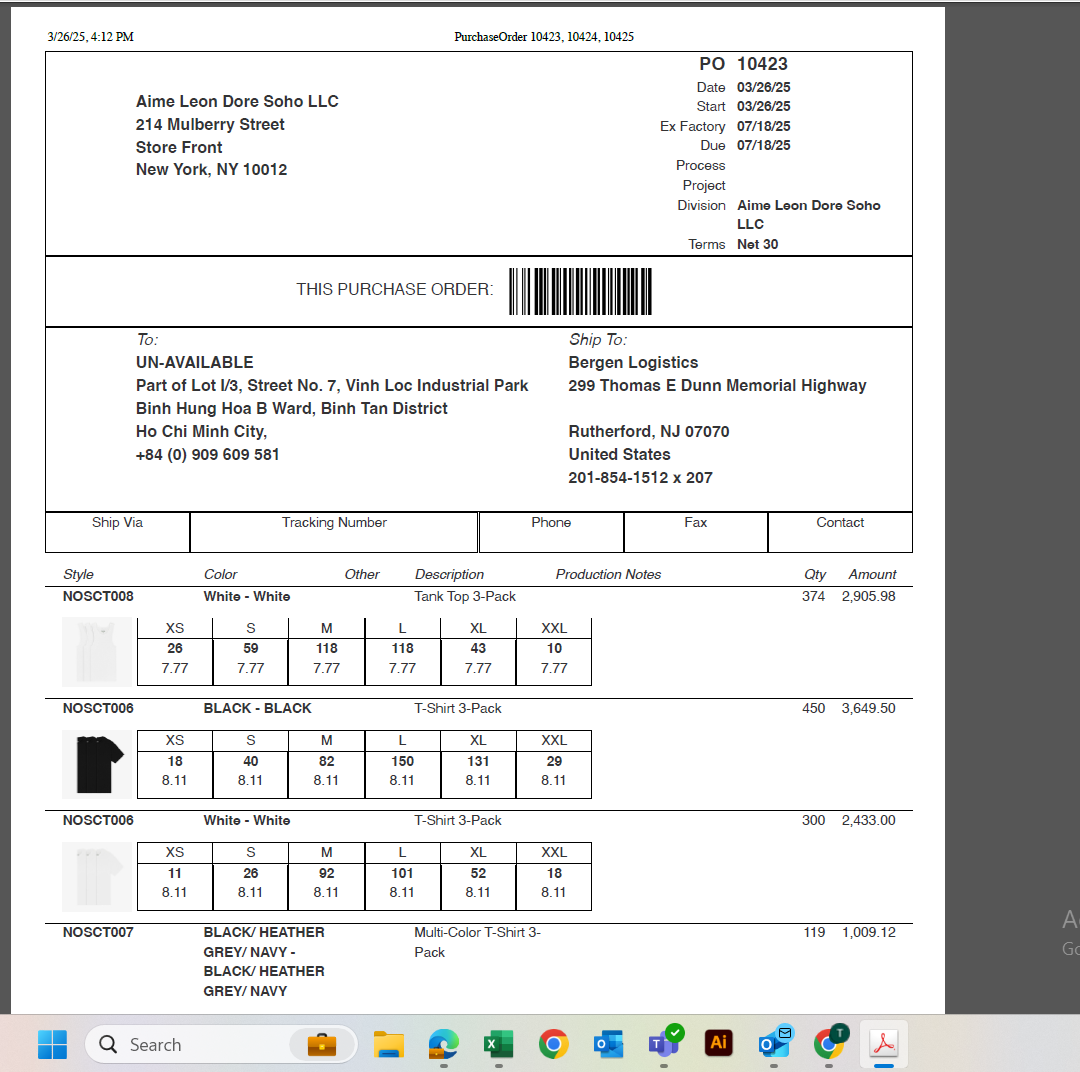The height and width of the screenshot is (1072, 1080).
Task: Click the print timestamp "3/26/25, 4:12 PM"
Action: point(90,37)
